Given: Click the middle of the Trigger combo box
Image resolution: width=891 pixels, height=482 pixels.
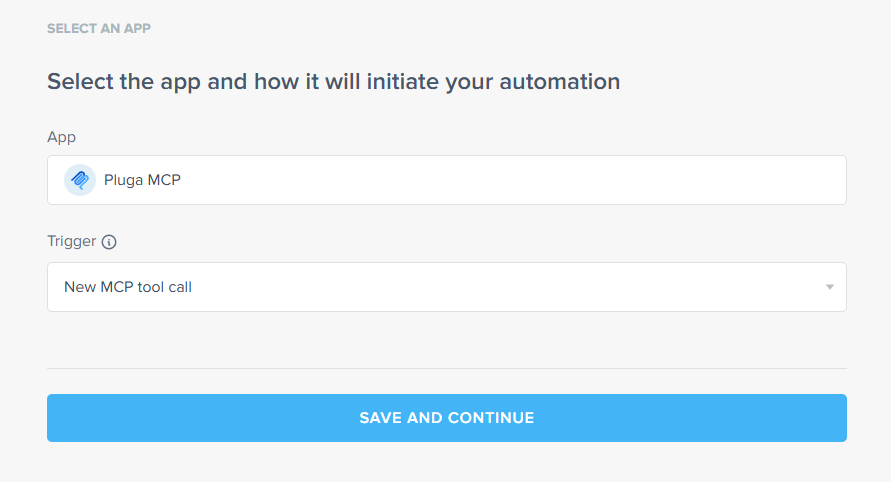Looking at the screenshot, I should coord(447,287).
